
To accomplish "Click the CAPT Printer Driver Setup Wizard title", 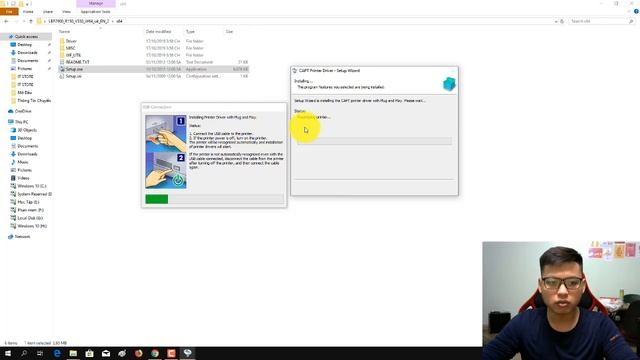I will 329,71.
